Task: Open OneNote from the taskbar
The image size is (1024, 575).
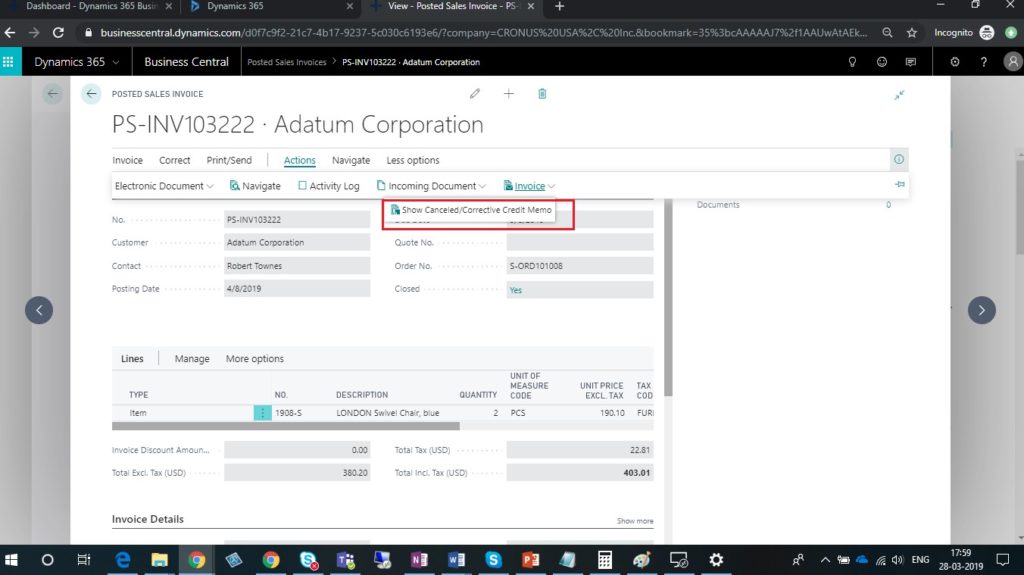Action: pos(419,560)
